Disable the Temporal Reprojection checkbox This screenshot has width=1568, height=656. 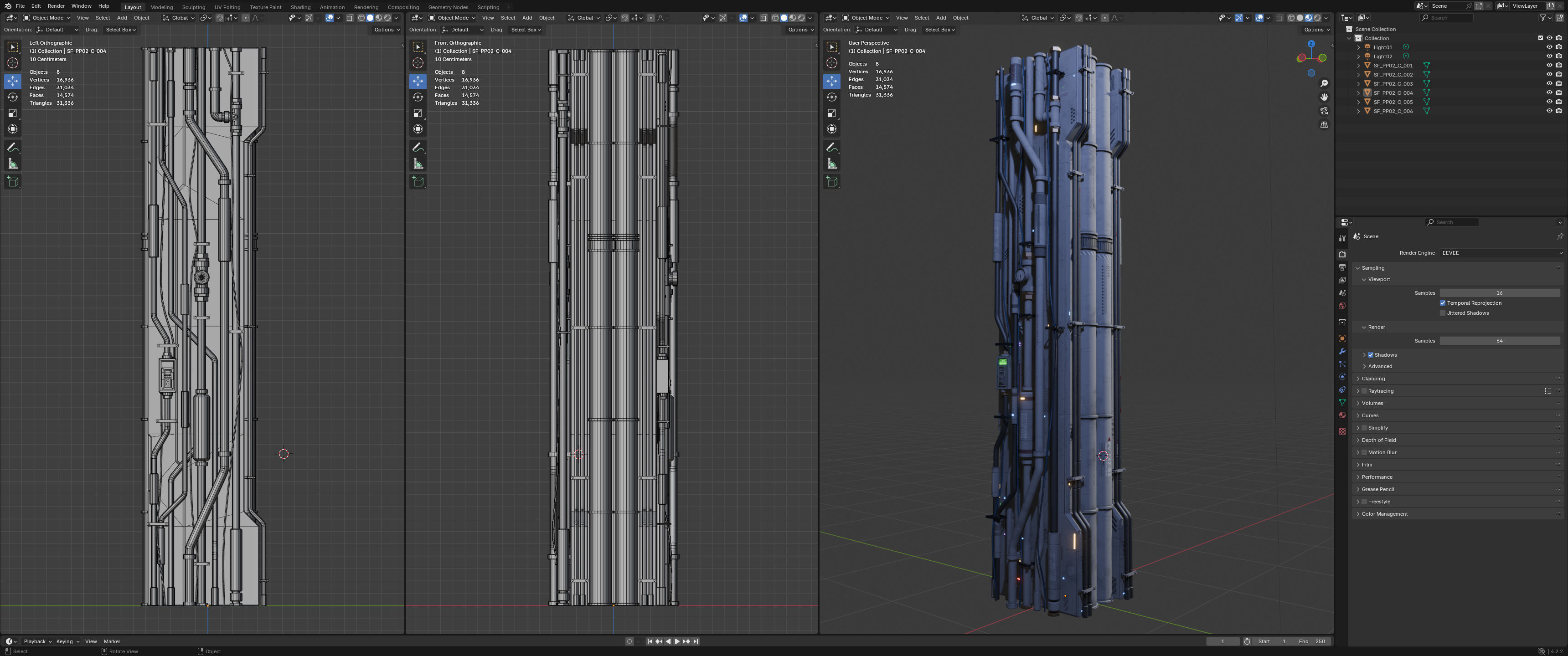[1443, 303]
